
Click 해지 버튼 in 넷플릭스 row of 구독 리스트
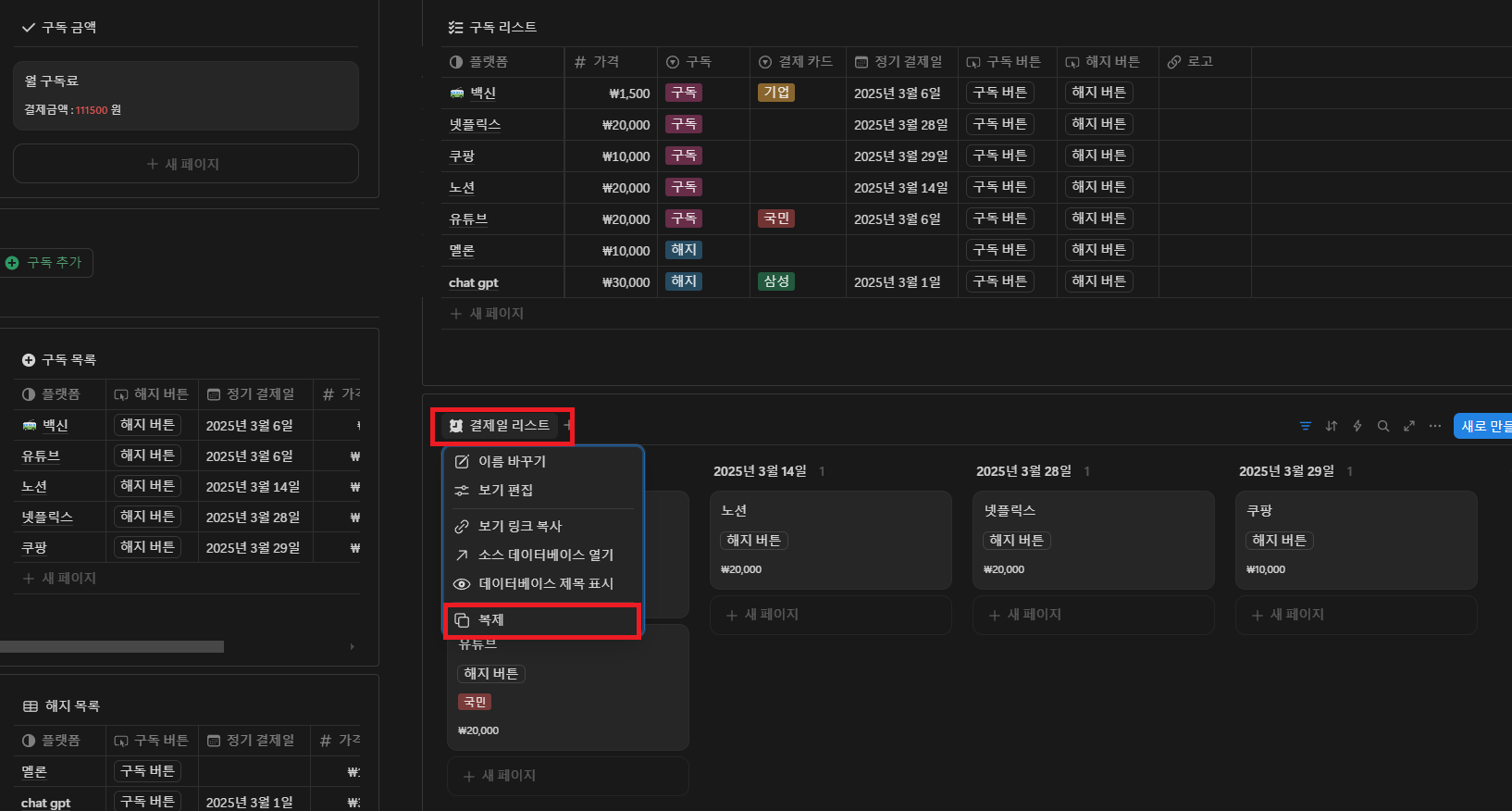1098,124
